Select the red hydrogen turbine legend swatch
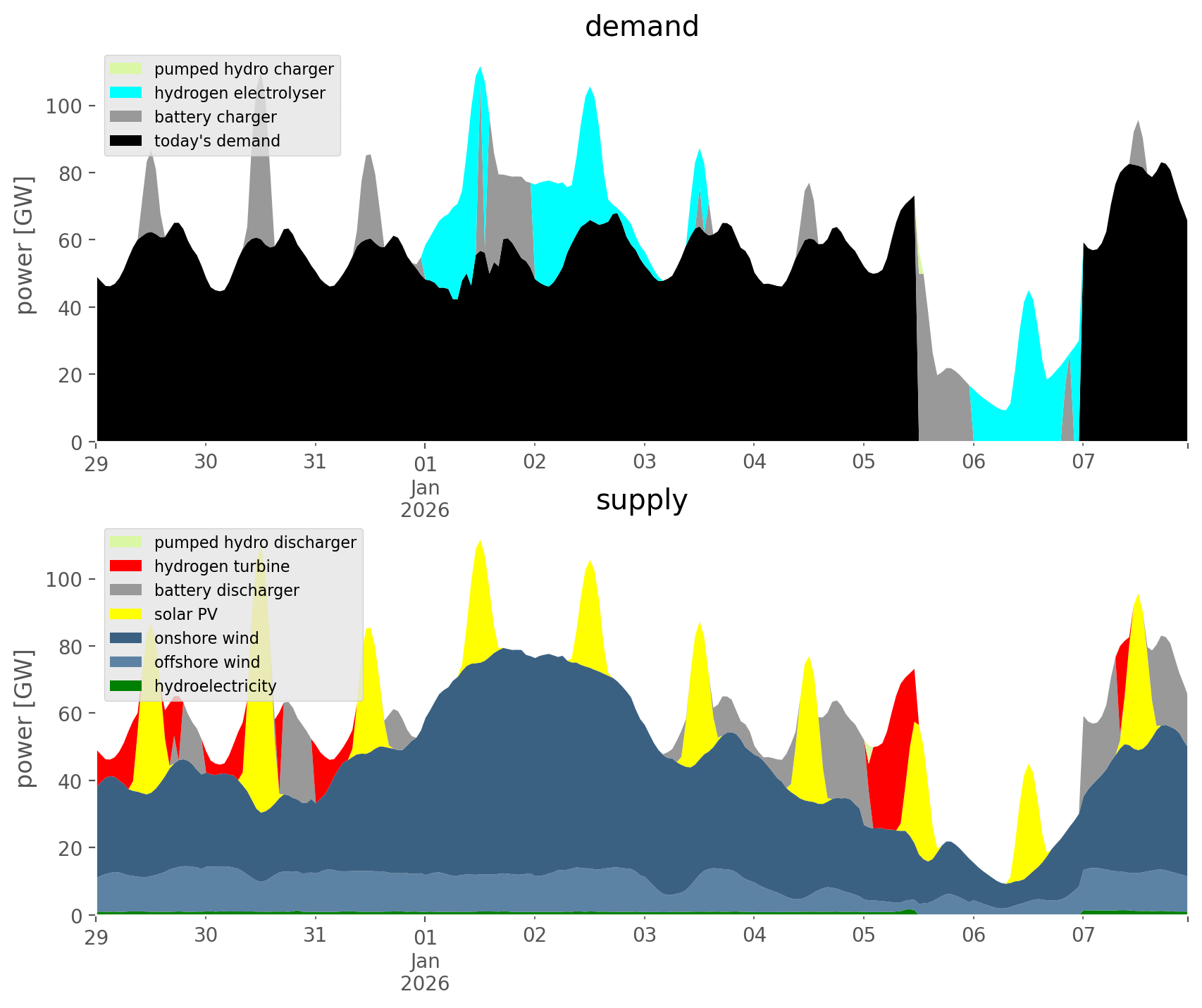 tap(126, 566)
